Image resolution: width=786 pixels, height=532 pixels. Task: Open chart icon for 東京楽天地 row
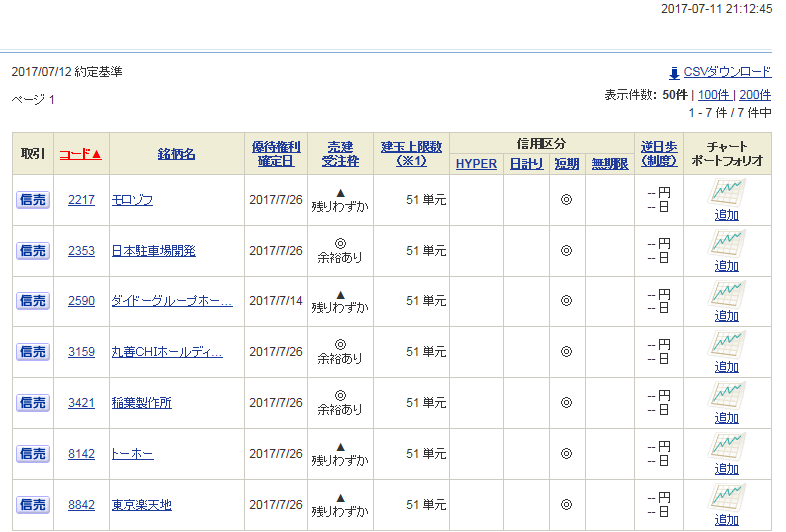tap(727, 497)
